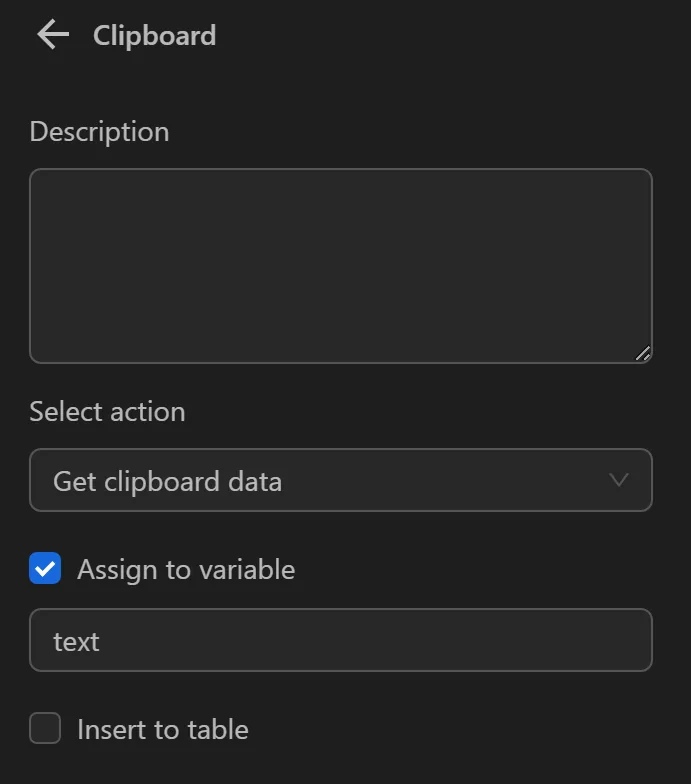This screenshot has width=691, height=784.
Task: Click the Clipboard panel title
Action: (x=154, y=36)
